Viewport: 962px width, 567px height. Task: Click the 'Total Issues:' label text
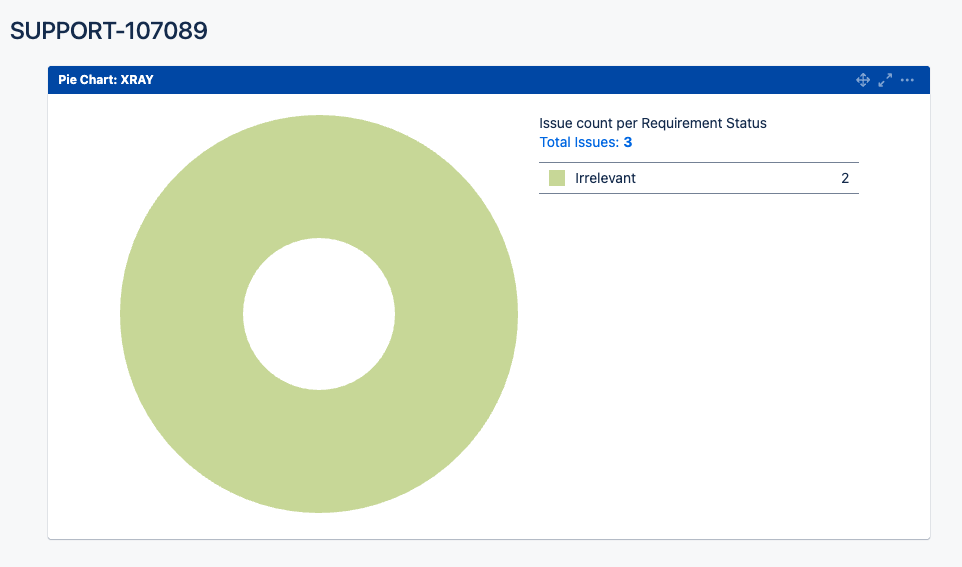click(x=579, y=142)
